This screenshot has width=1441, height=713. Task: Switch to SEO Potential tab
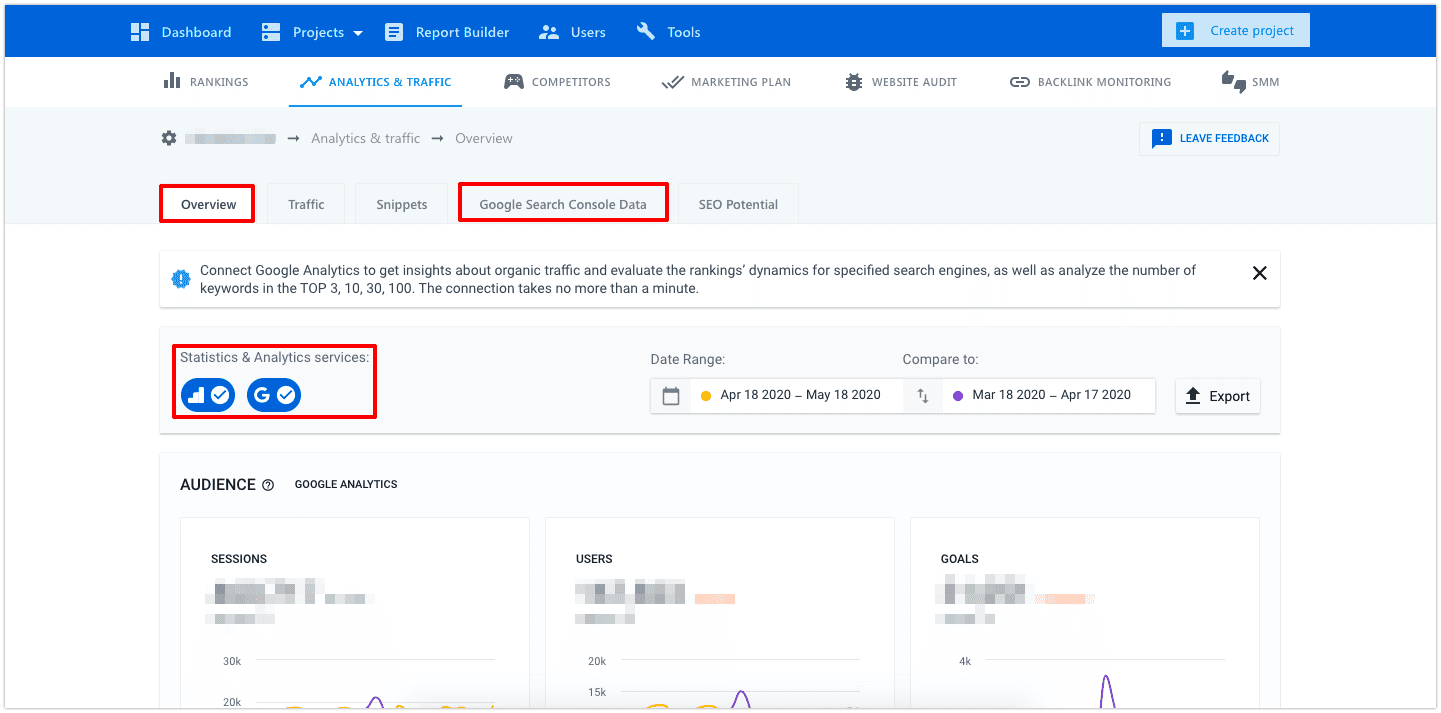click(738, 204)
